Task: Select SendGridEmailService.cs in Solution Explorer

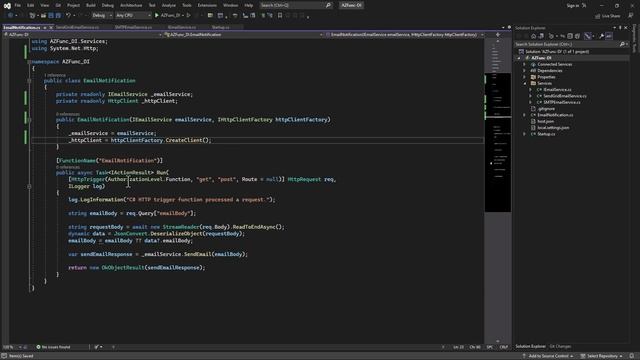Action: pyautogui.click(x=564, y=96)
